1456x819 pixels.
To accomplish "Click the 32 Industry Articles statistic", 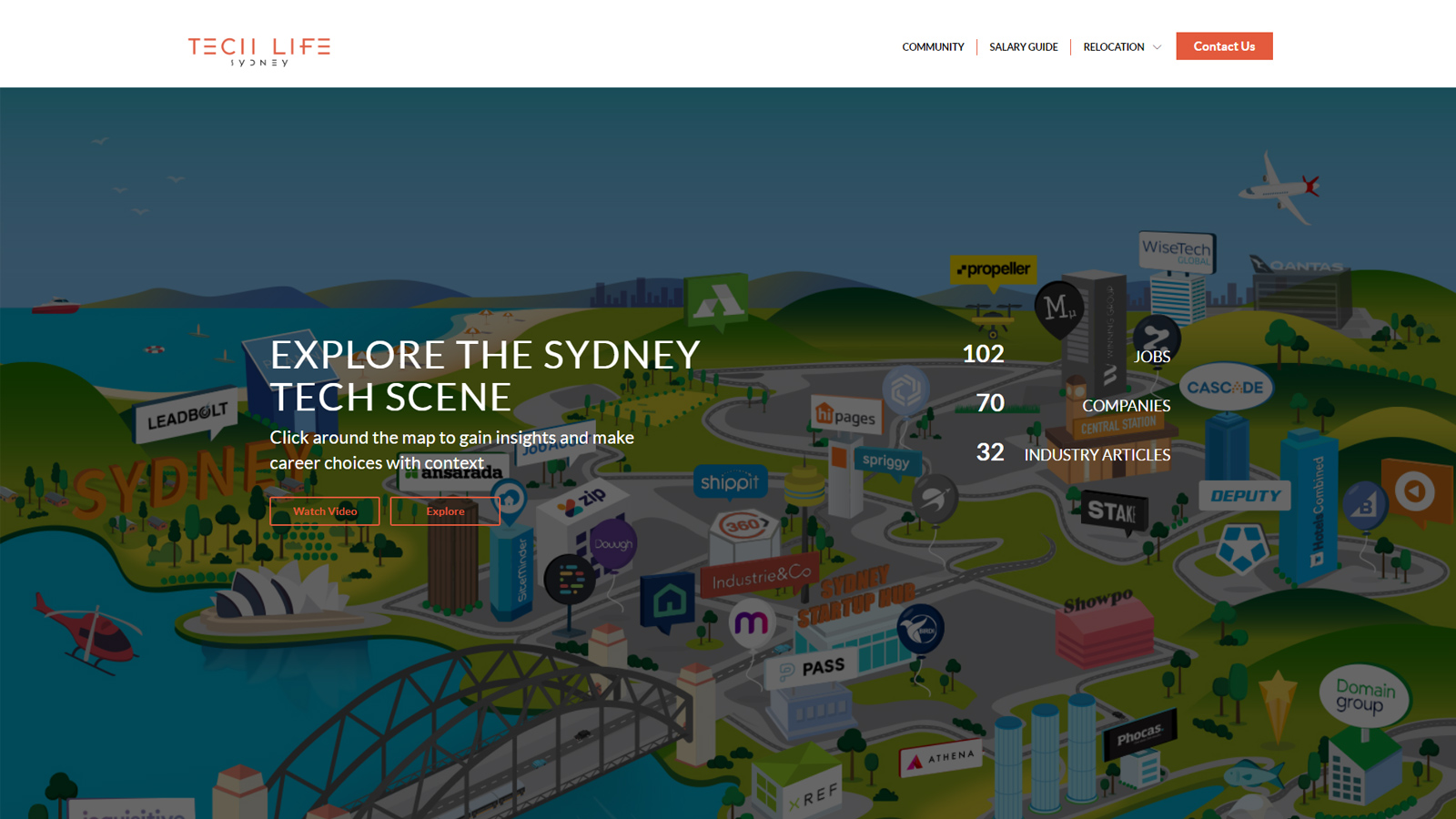I will 1073,453.
